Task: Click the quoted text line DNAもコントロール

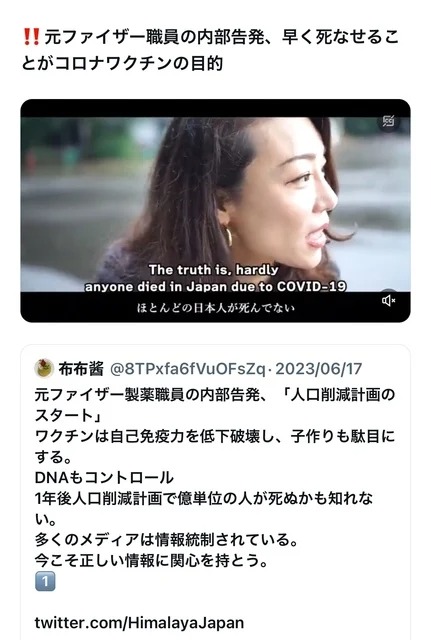Action: point(104,478)
